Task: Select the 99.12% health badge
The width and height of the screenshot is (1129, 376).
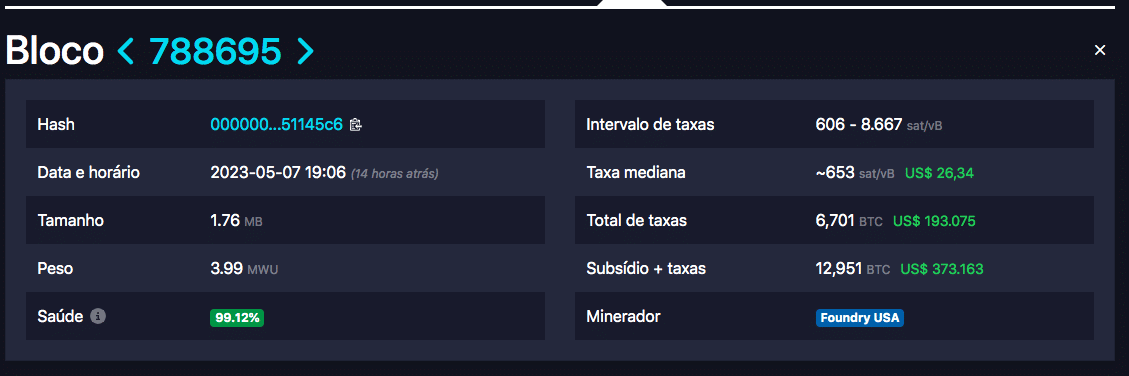Action: pos(237,318)
